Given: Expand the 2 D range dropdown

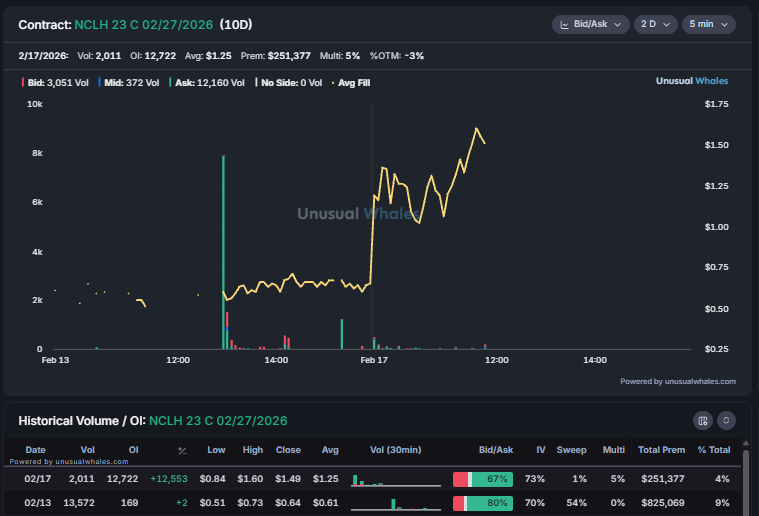Looking at the screenshot, I should tap(655, 24).
